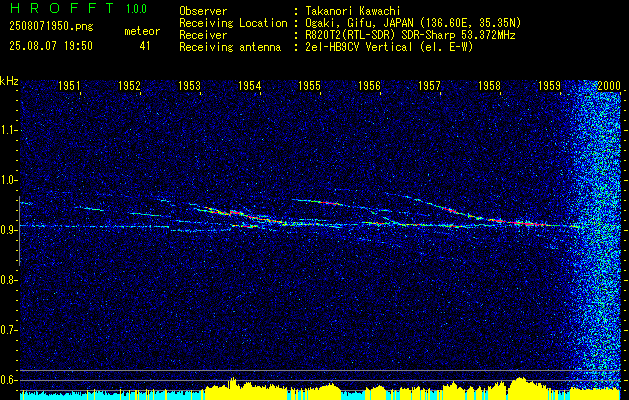Image resolution: width=629 pixels, height=400 pixels.
Task: Click the 1958 time axis marker
Action: coord(489,85)
